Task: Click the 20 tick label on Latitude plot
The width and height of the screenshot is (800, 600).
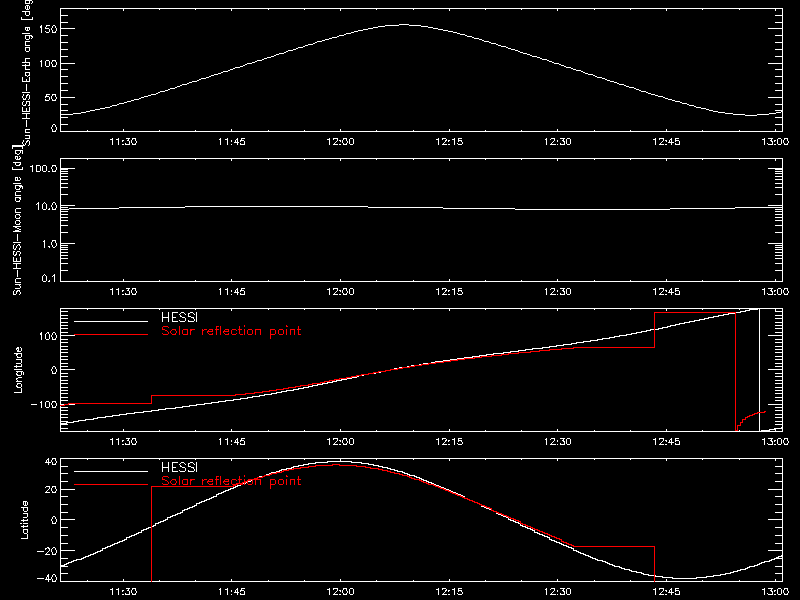Action: coord(51,490)
